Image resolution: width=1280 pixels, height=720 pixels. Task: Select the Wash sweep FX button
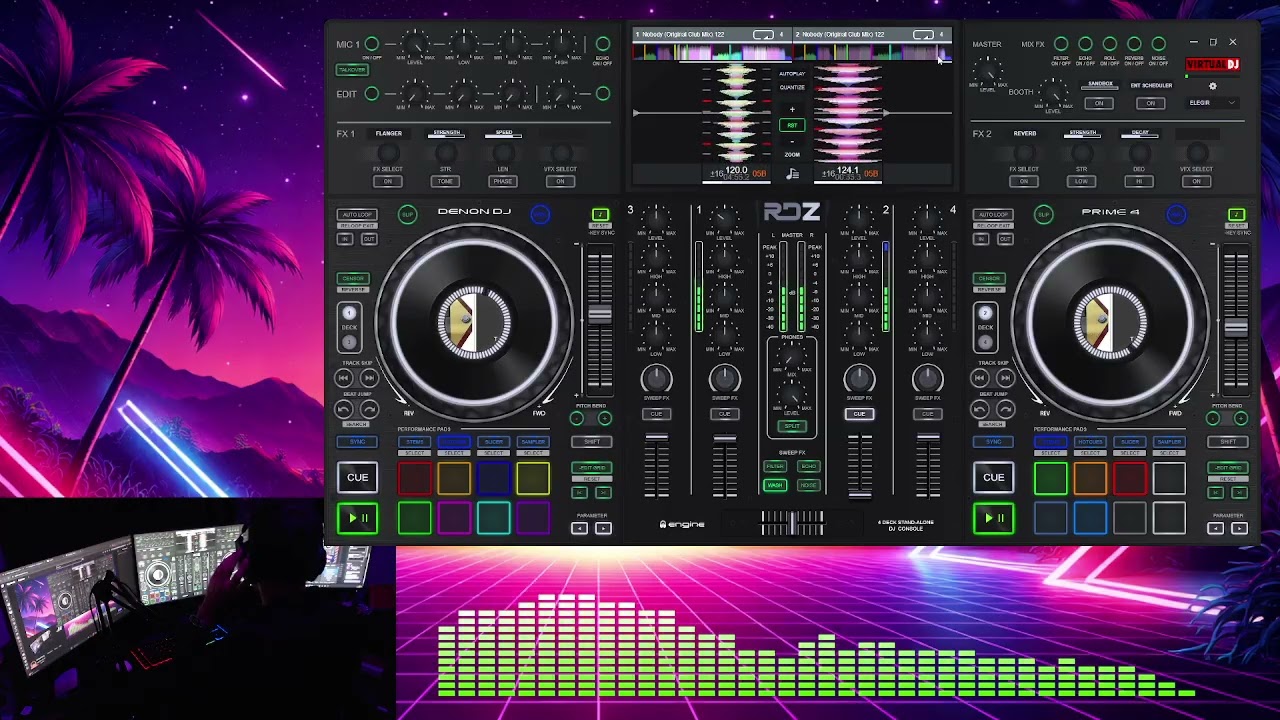click(x=775, y=485)
